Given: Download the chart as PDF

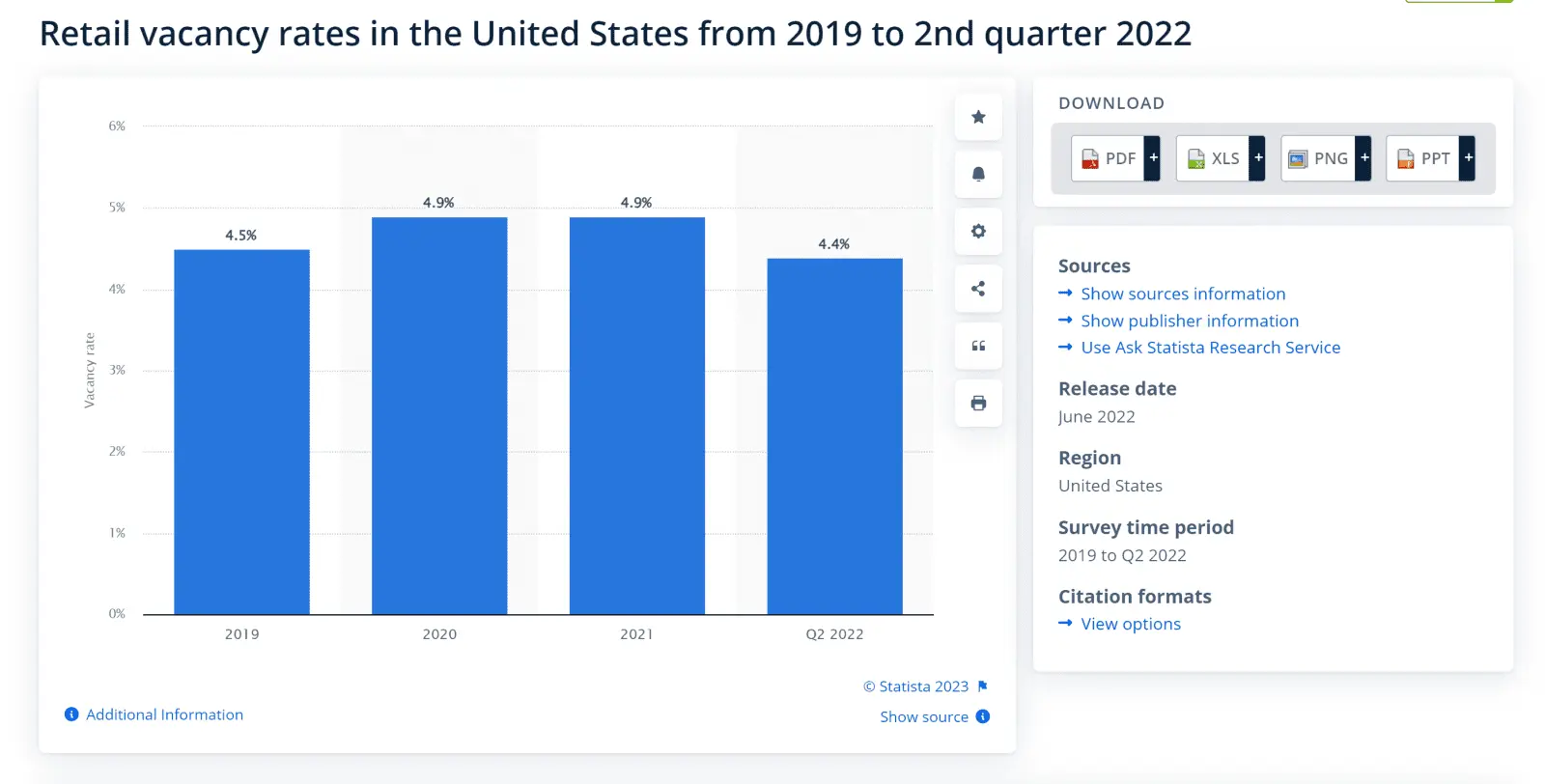Looking at the screenshot, I should (x=1109, y=158).
